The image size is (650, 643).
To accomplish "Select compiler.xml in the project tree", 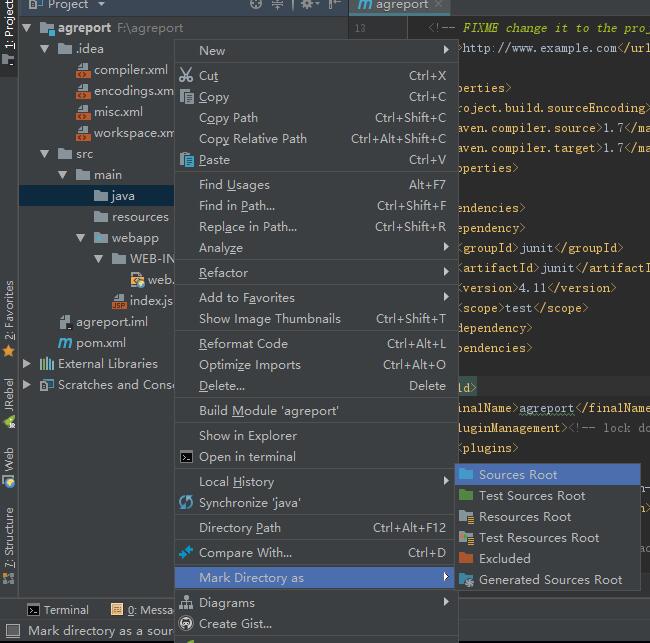I will [130, 70].
